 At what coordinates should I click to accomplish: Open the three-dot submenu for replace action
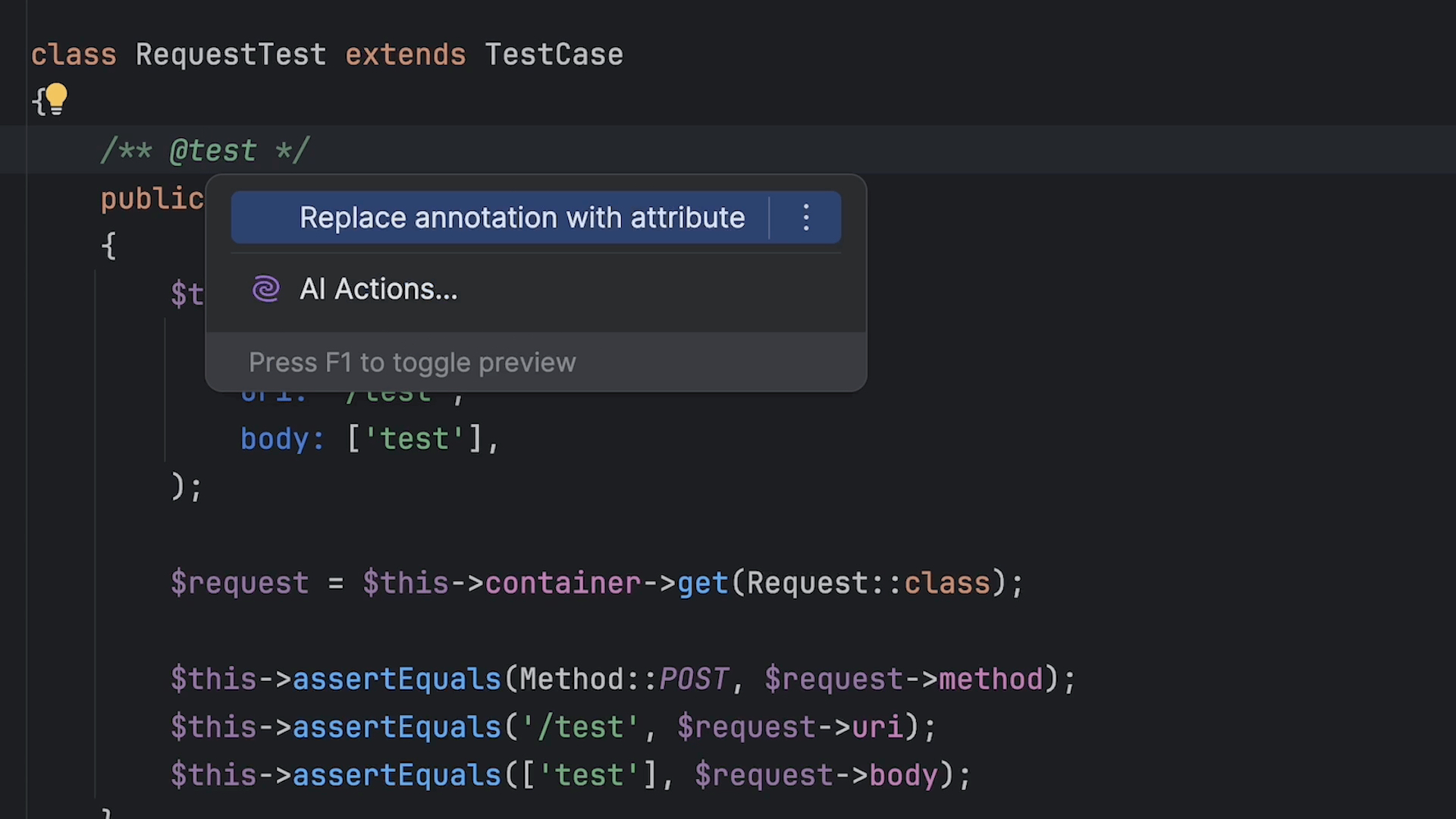[x=806, y=218]
